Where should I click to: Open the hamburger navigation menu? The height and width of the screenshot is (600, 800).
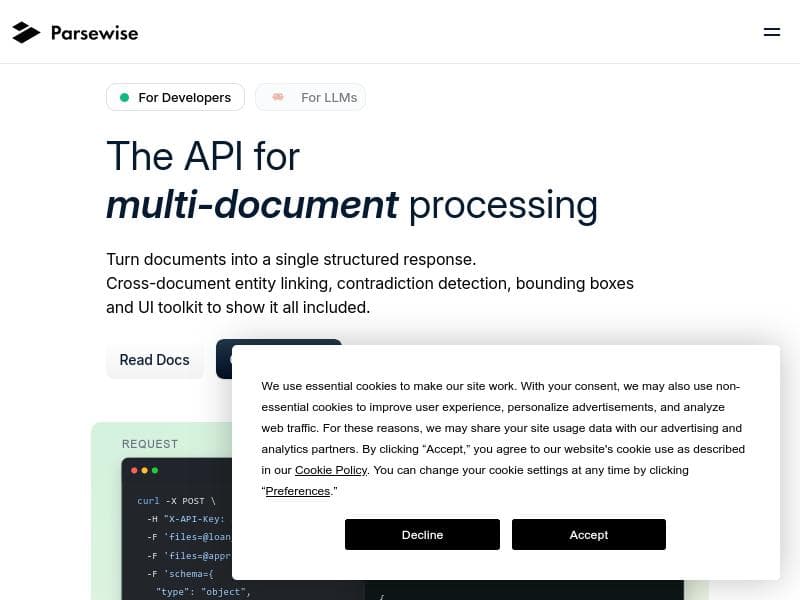[771, 32]
